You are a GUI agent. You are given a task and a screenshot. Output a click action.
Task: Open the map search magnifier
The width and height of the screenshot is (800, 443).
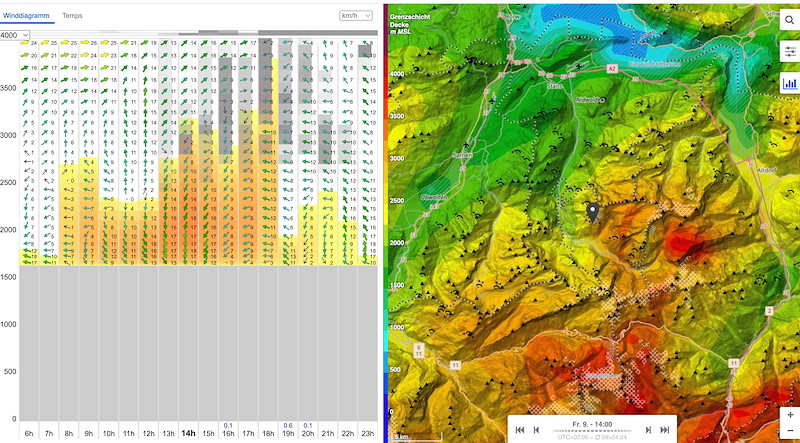[789, 20]
